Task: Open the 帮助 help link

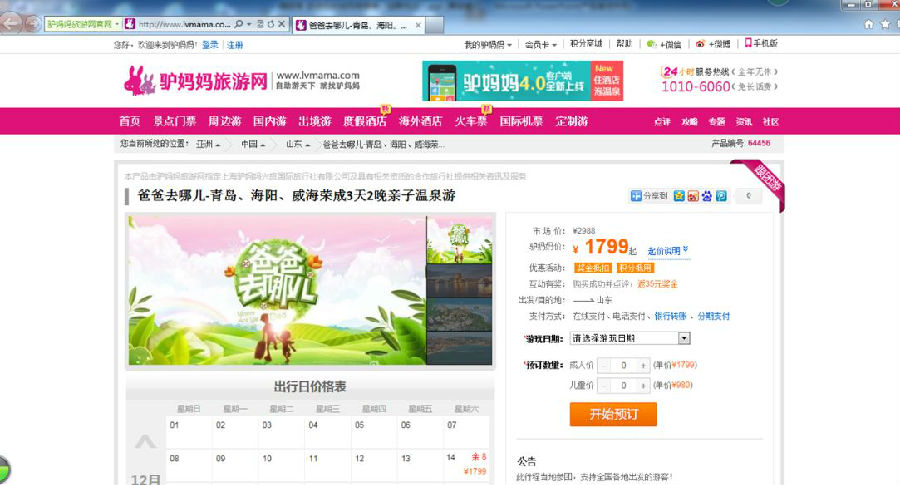Action: [624, 44]
